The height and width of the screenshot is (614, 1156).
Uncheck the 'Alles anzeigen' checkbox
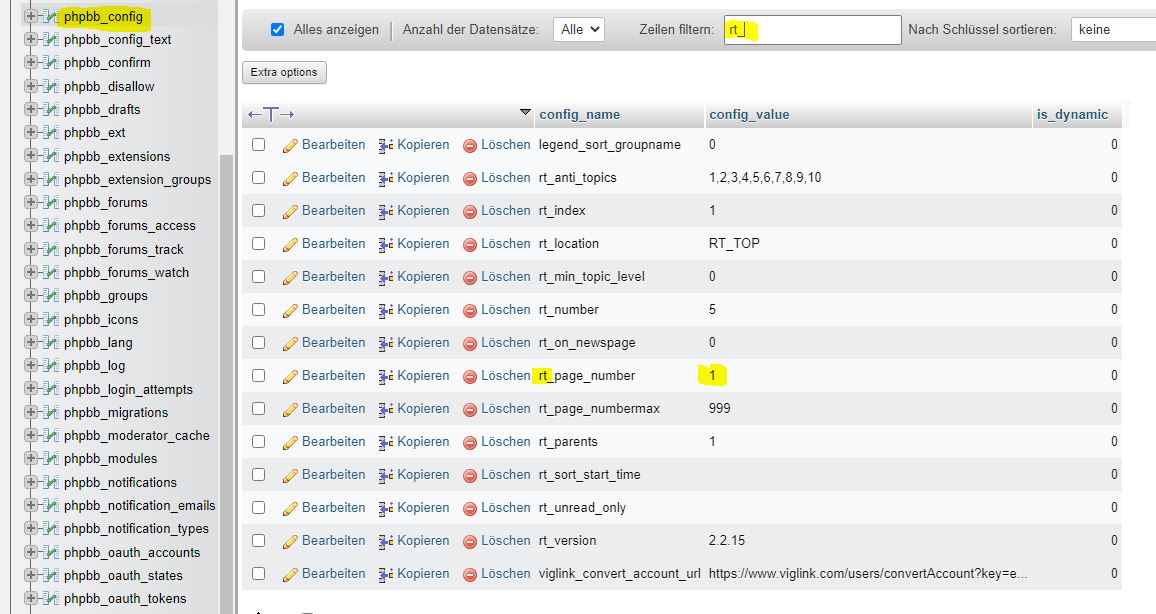(x=278, y=30)
